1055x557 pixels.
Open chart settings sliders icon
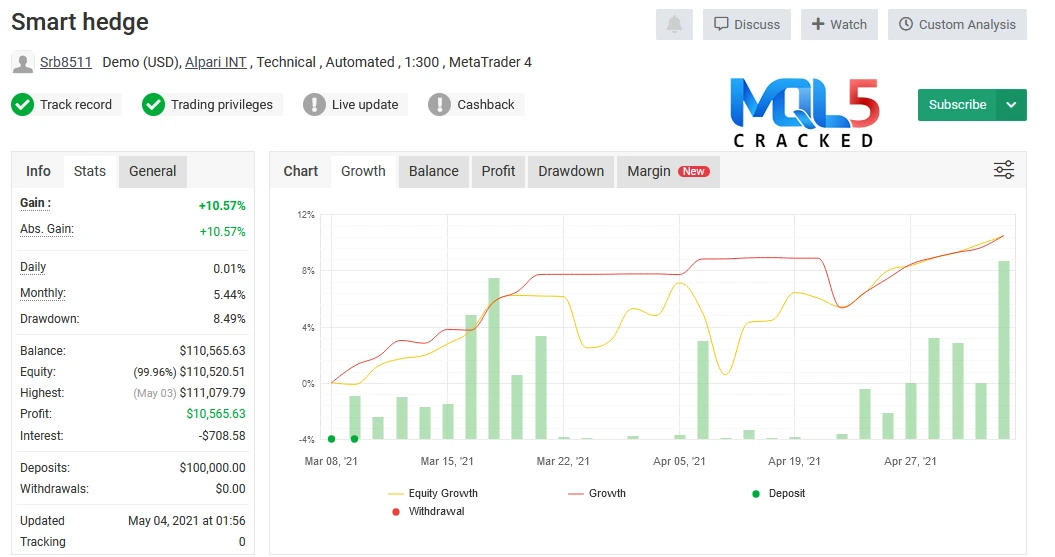coord(1004,170)
